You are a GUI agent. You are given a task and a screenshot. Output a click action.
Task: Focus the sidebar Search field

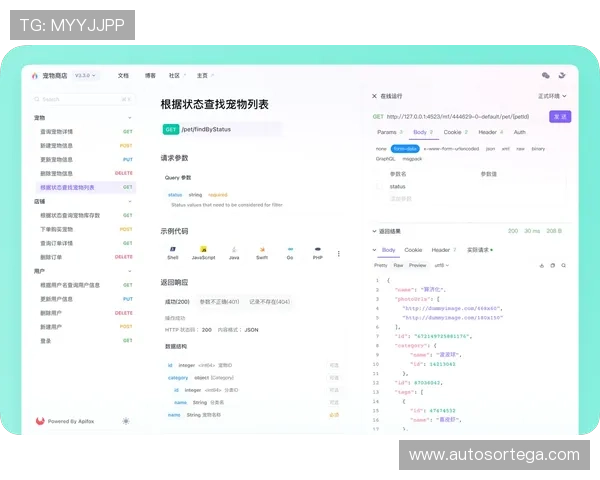coord(83,99)
